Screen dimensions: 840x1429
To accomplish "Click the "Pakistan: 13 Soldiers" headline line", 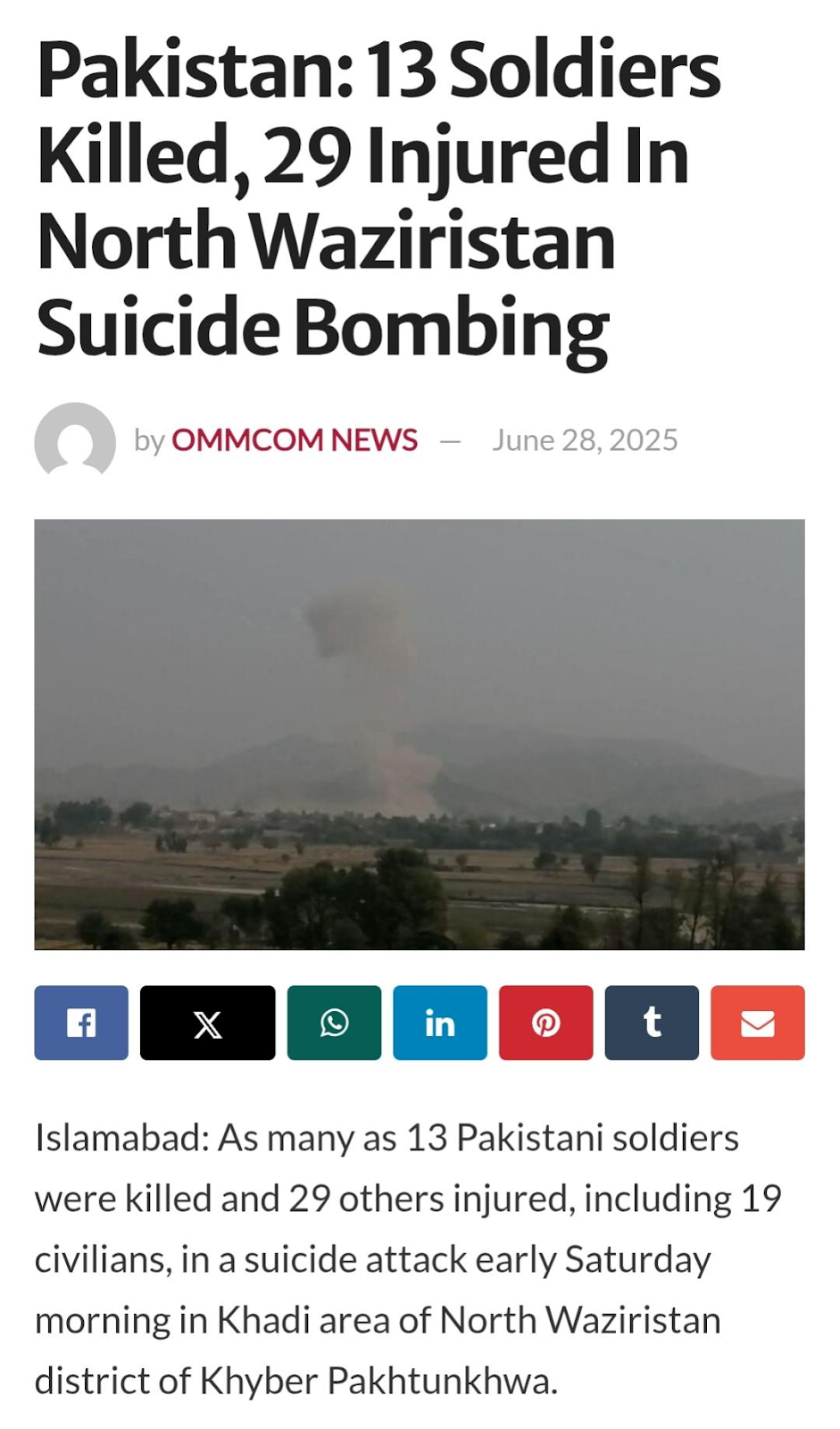I will point(378,70).
